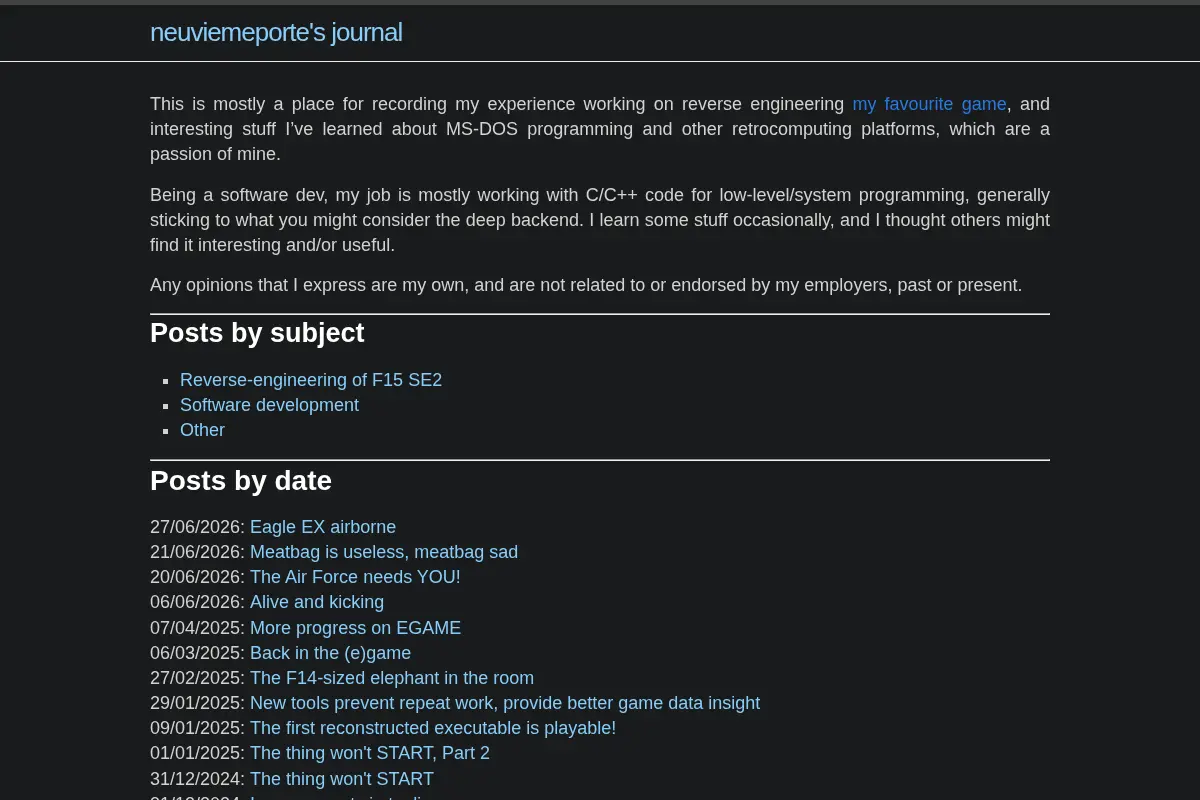Open 'New tools prevent repeat work' post

(505, 703)
